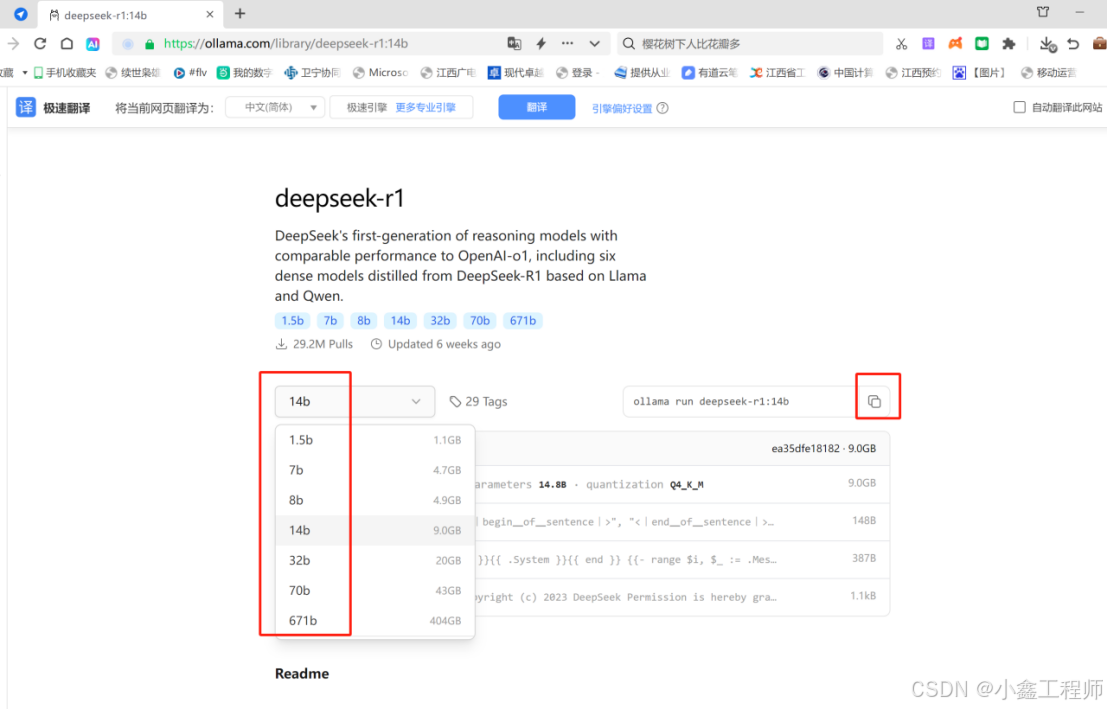
Task: Open a new tab with plus button
Action: pos(240,13)
